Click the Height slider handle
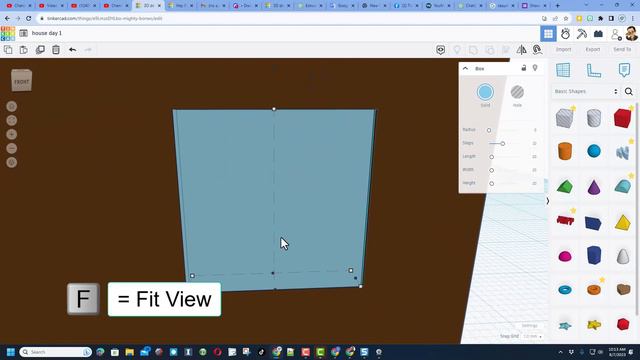The image size is (640, 360). [x=491, y=184]
